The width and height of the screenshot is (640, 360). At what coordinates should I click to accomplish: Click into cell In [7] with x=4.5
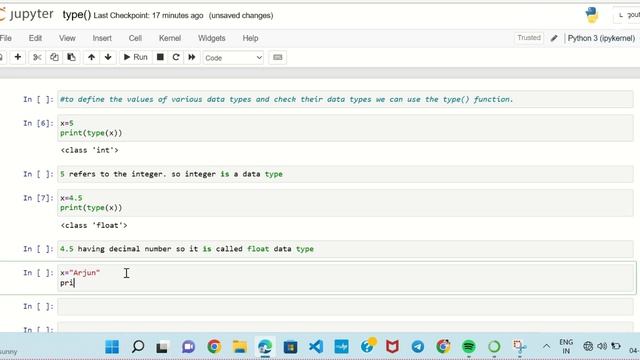(345, 203)
